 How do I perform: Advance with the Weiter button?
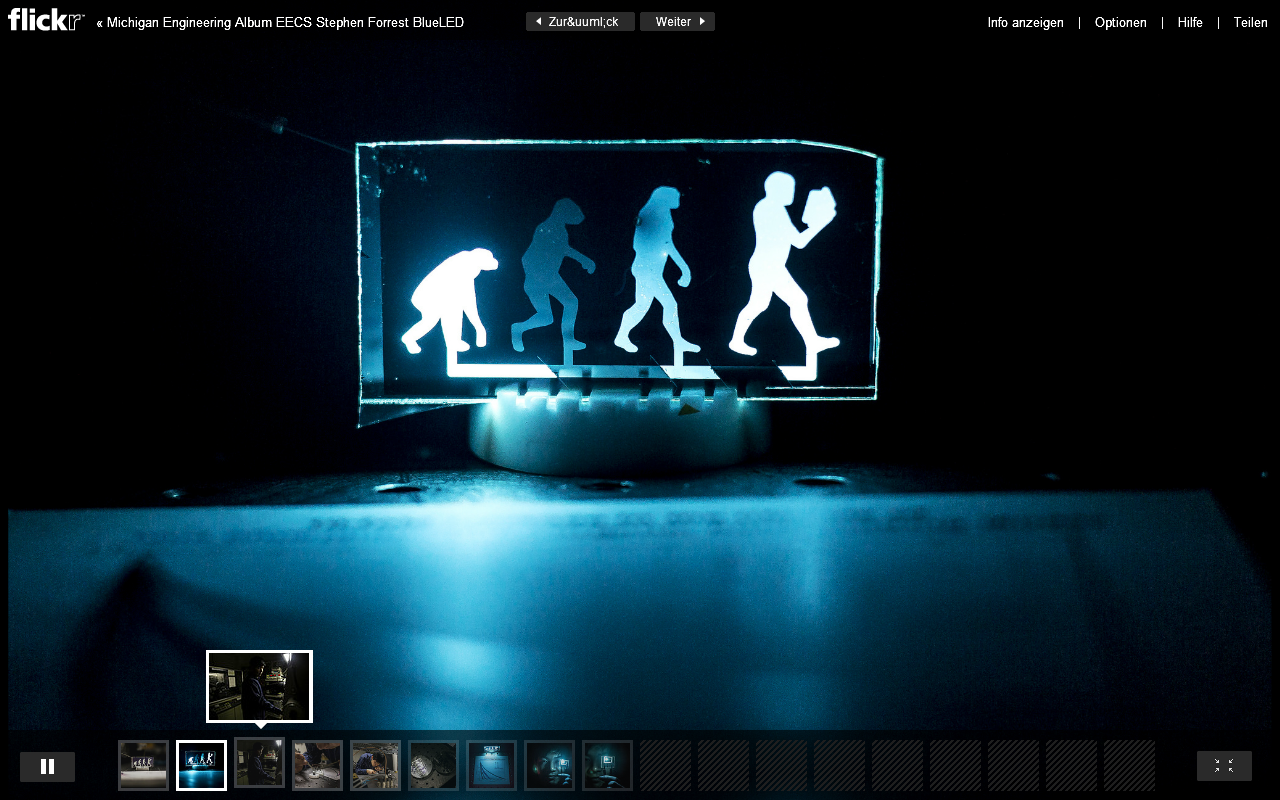[677, 22]
